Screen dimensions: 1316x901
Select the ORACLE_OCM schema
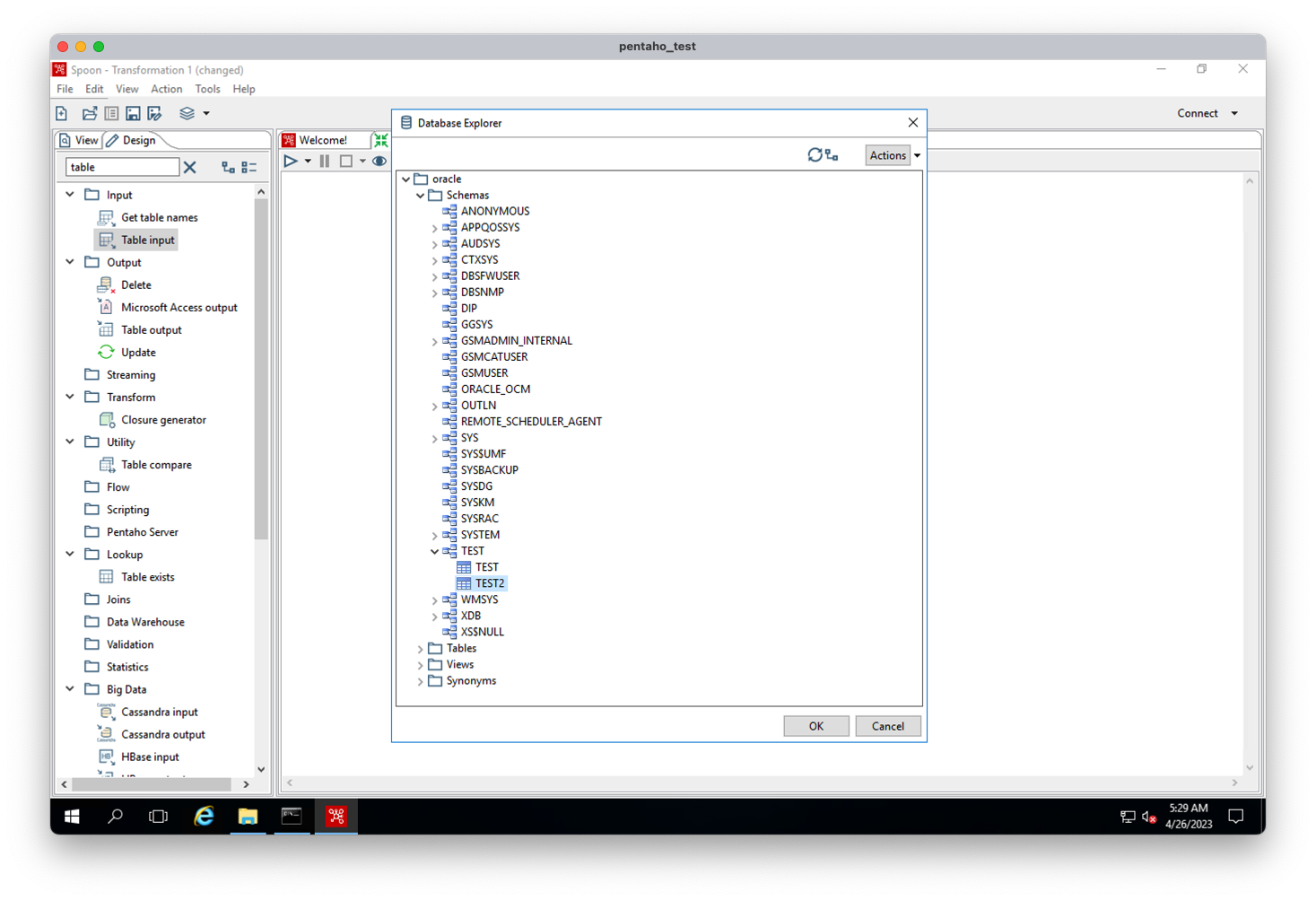495,389
